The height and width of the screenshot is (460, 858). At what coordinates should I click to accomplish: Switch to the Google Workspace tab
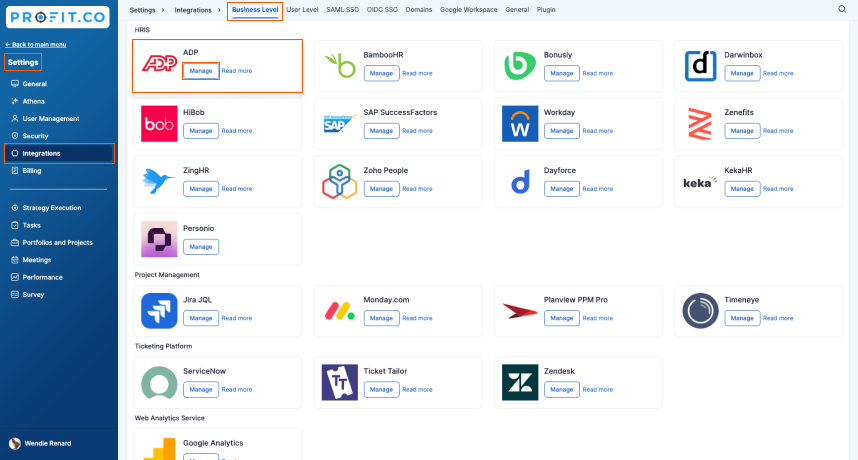(x=468, y=10)
